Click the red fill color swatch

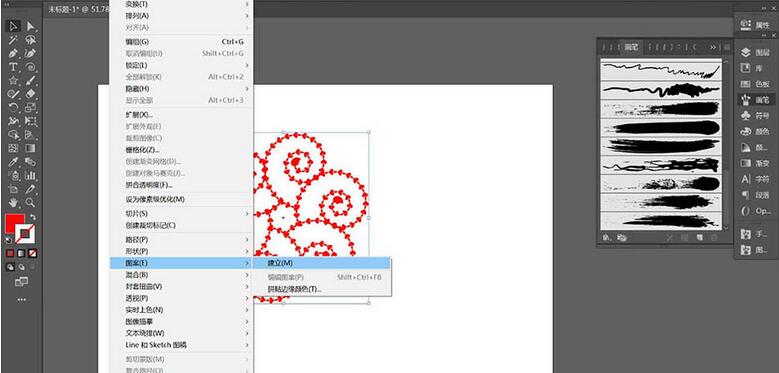click(14, 223)
